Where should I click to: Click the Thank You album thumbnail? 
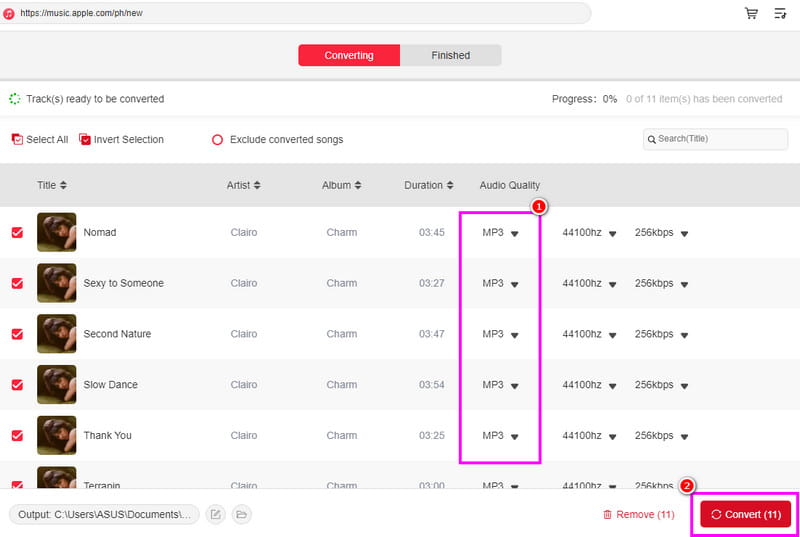[57, 435]
